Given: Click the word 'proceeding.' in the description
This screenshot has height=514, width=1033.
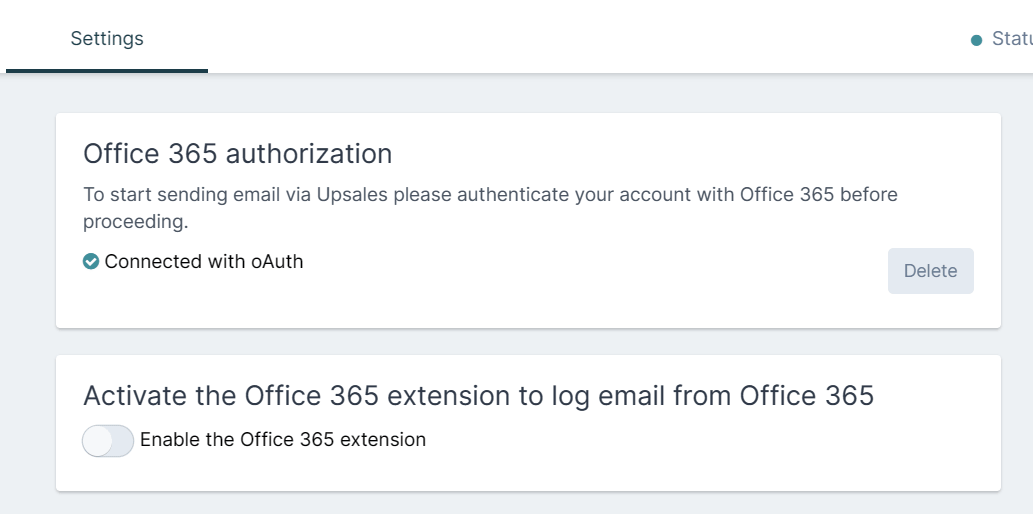Looking at the screenshot, I should 136,222.
